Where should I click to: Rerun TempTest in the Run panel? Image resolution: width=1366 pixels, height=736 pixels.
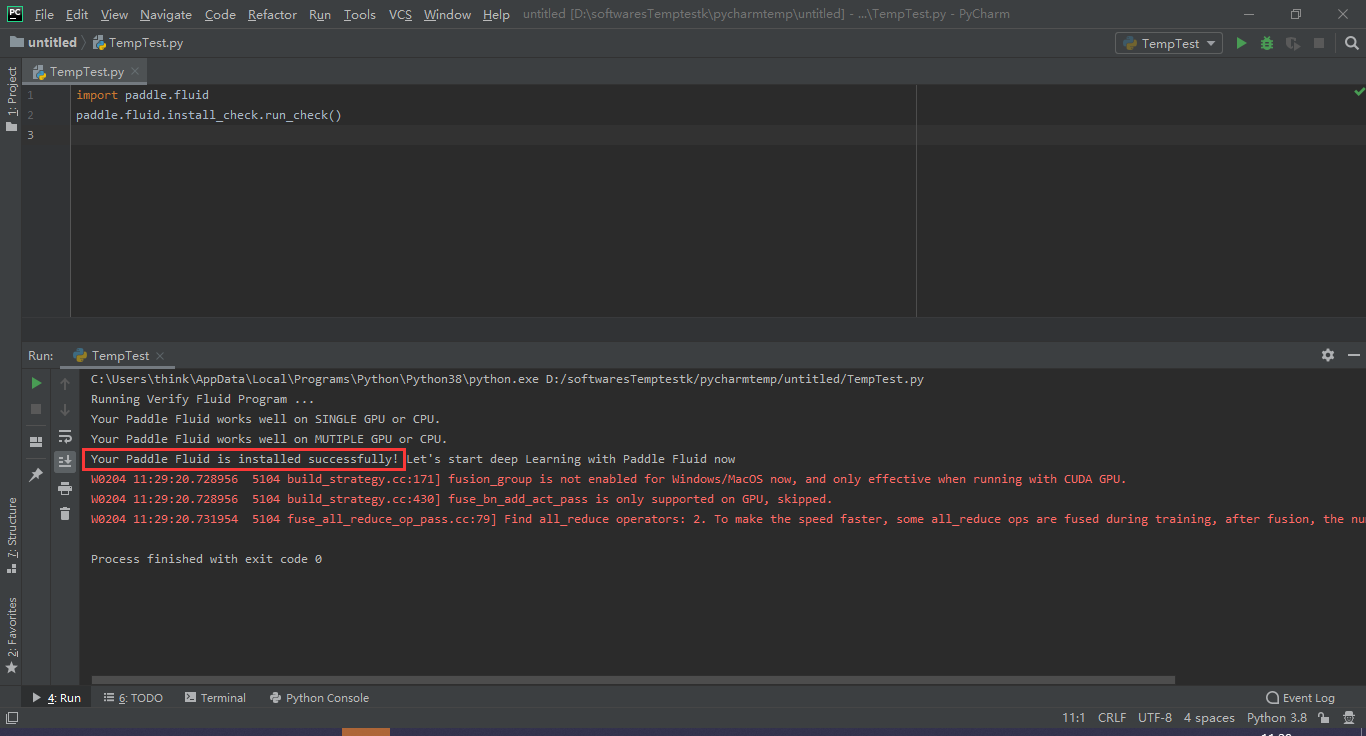36,383
